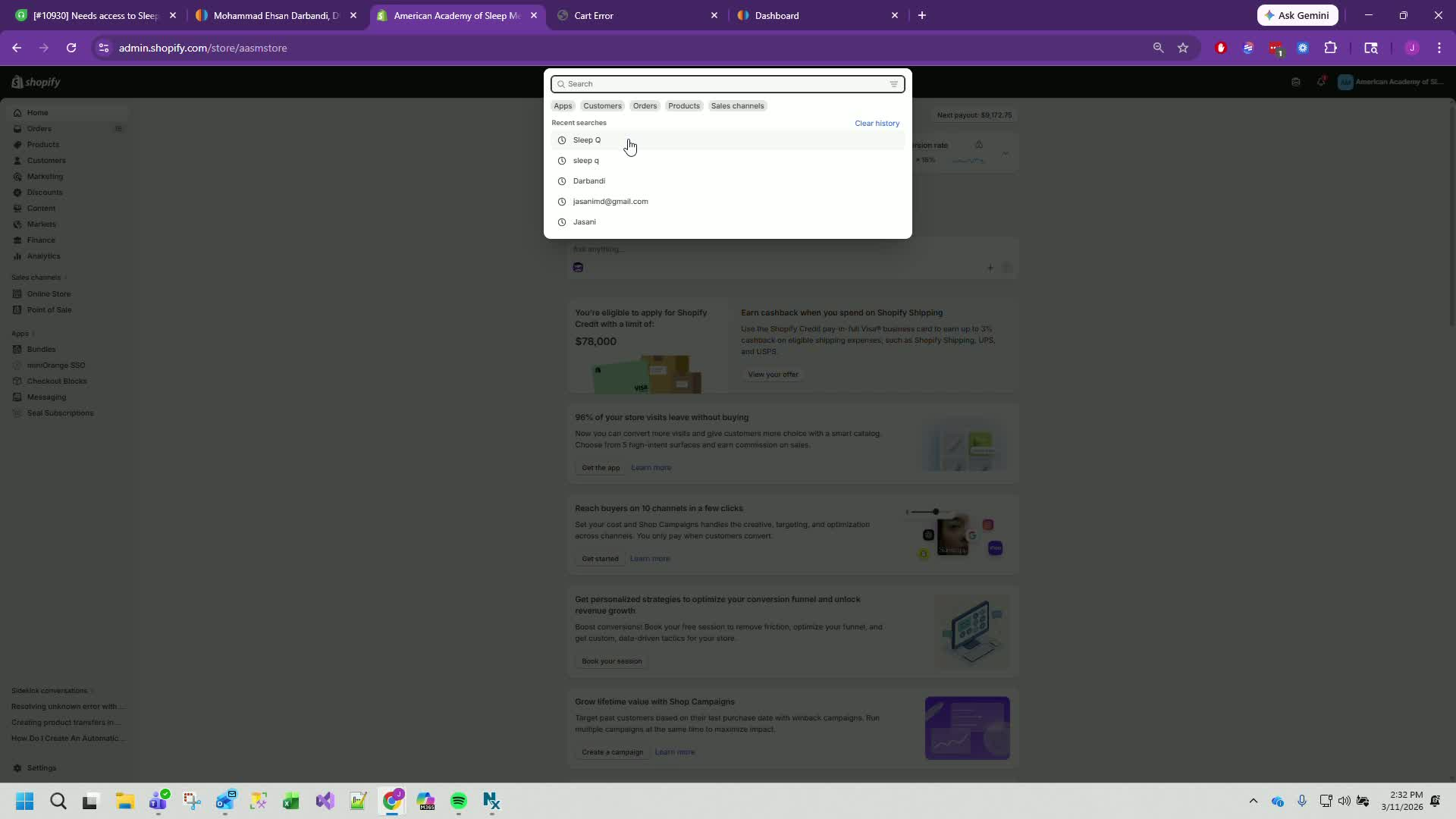The height and width of the screenshot is (819, 1456).
Task: Bookmark page with the star icon
Action: (1182, 48)
